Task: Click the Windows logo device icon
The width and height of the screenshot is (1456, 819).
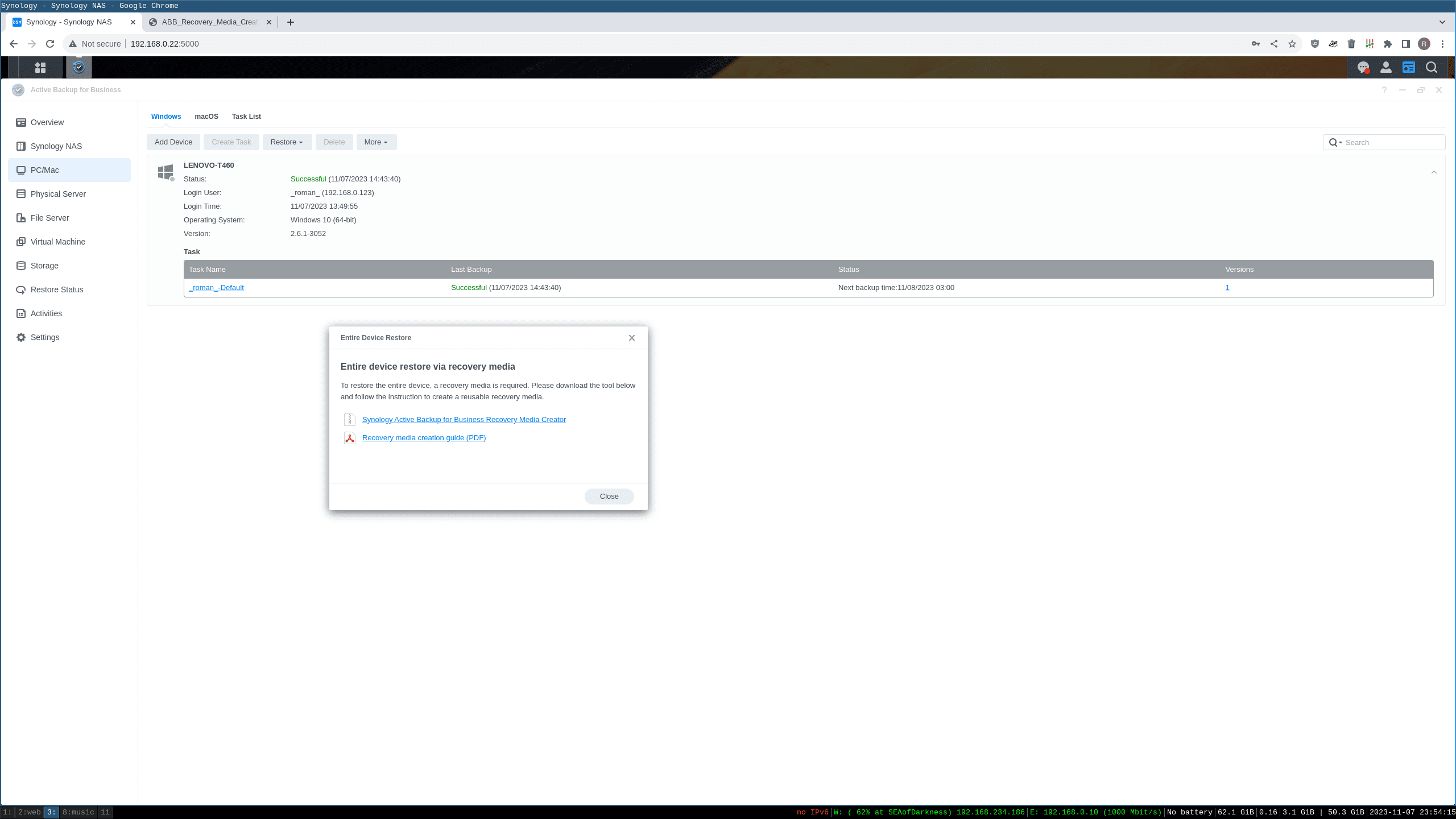Action: (166, 172)
